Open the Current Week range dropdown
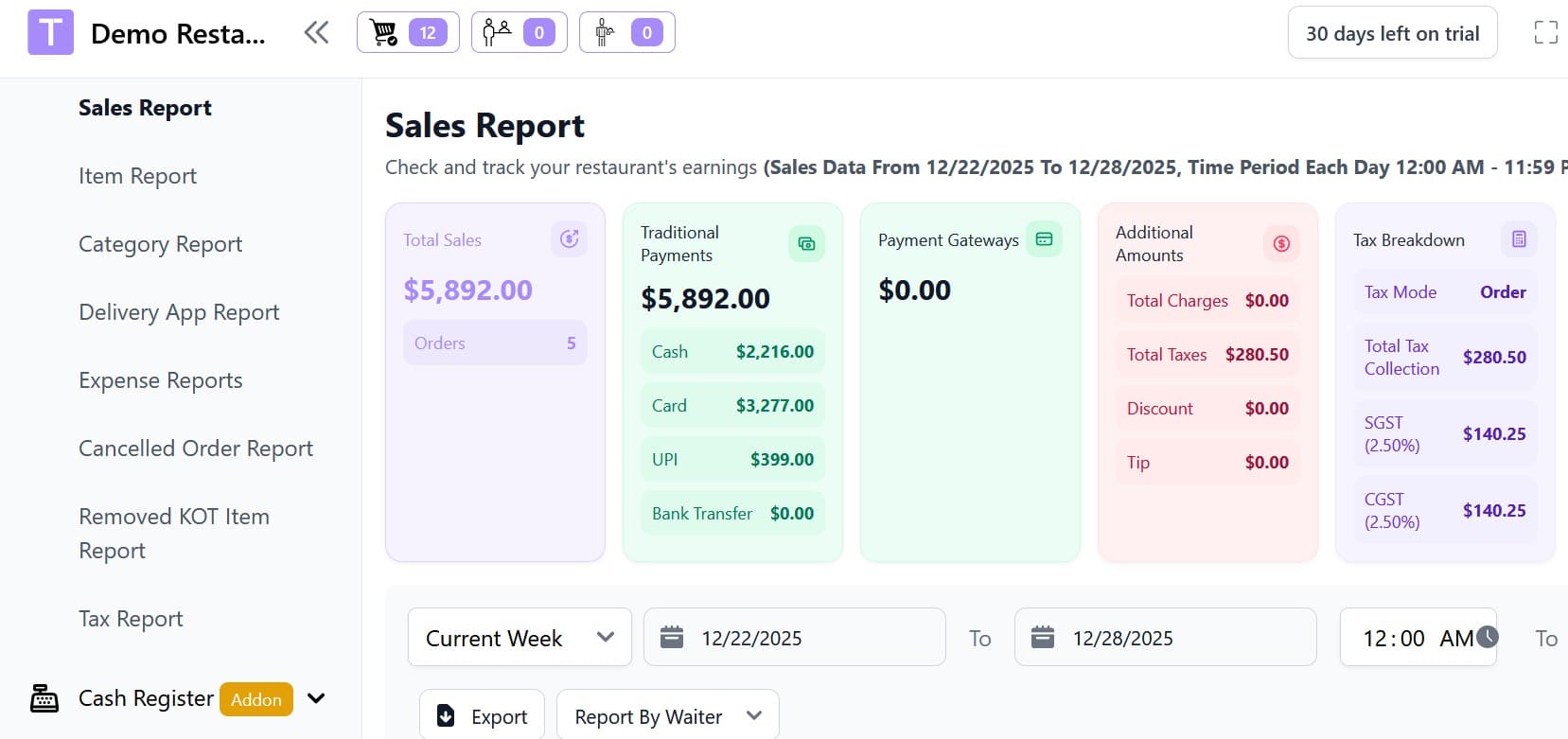1568x739 pixels. [520, 638]
